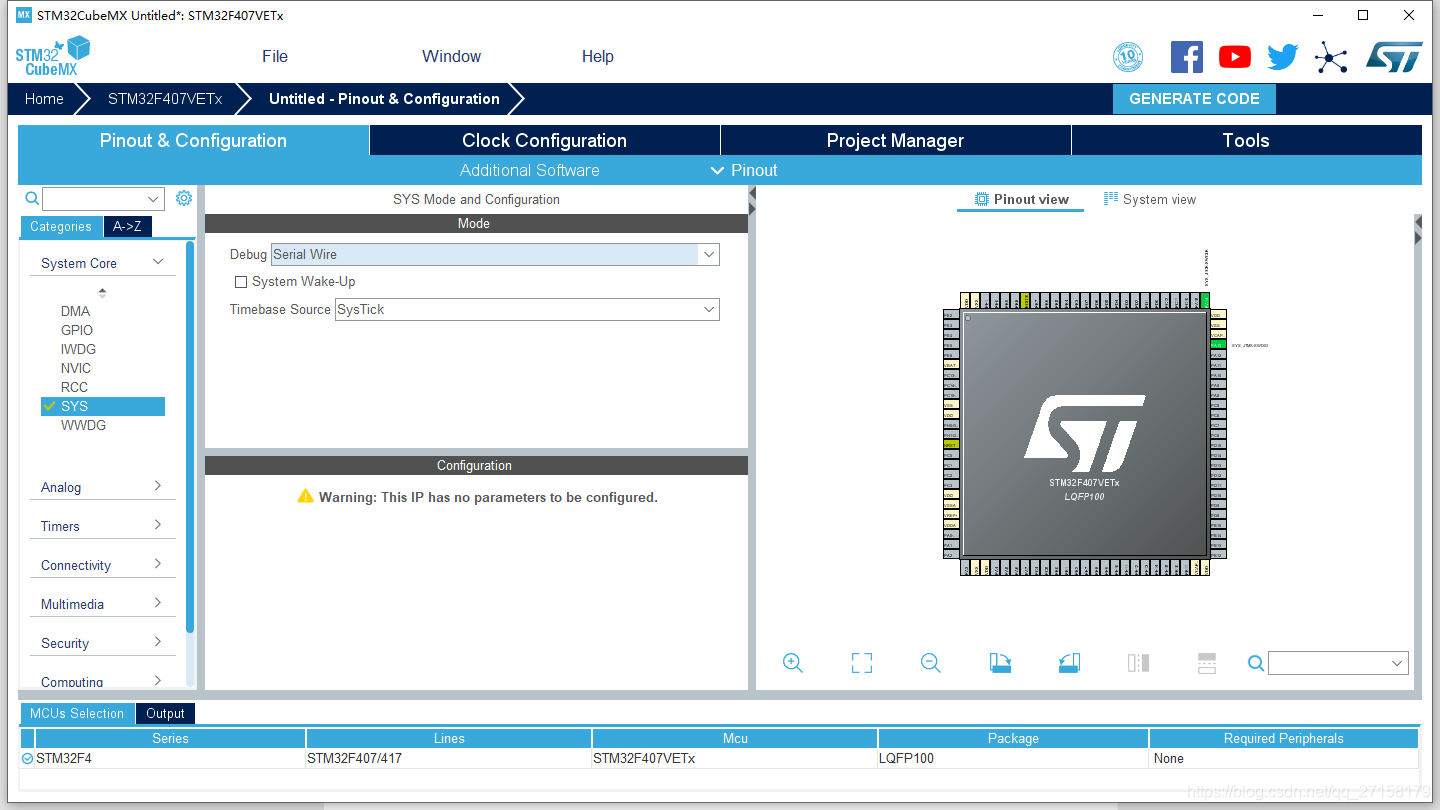Open the 10th anniversary badge icon

tap(1128, 57)
